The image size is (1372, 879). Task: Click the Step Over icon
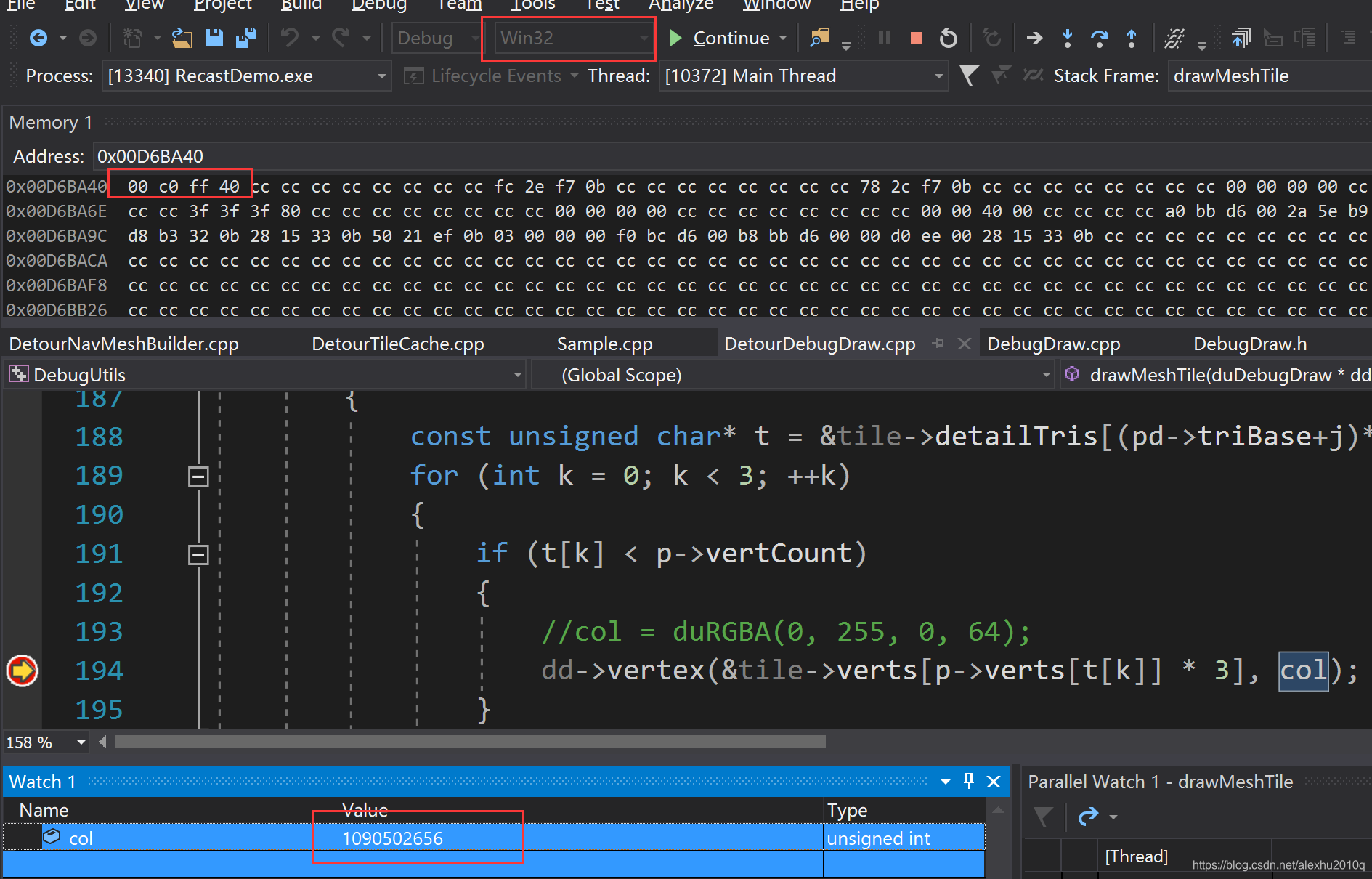(x=1100, y=38)
